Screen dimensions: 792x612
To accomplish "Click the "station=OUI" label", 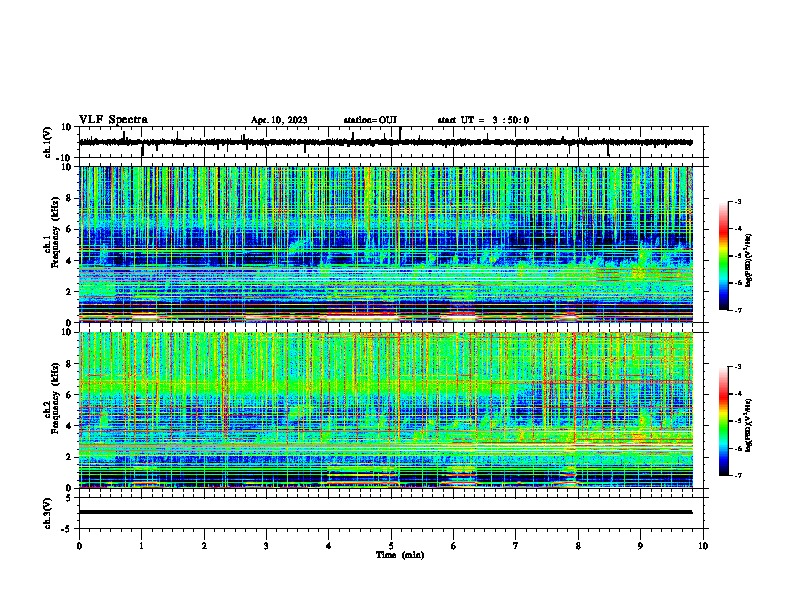I will (x=370, y=120).
